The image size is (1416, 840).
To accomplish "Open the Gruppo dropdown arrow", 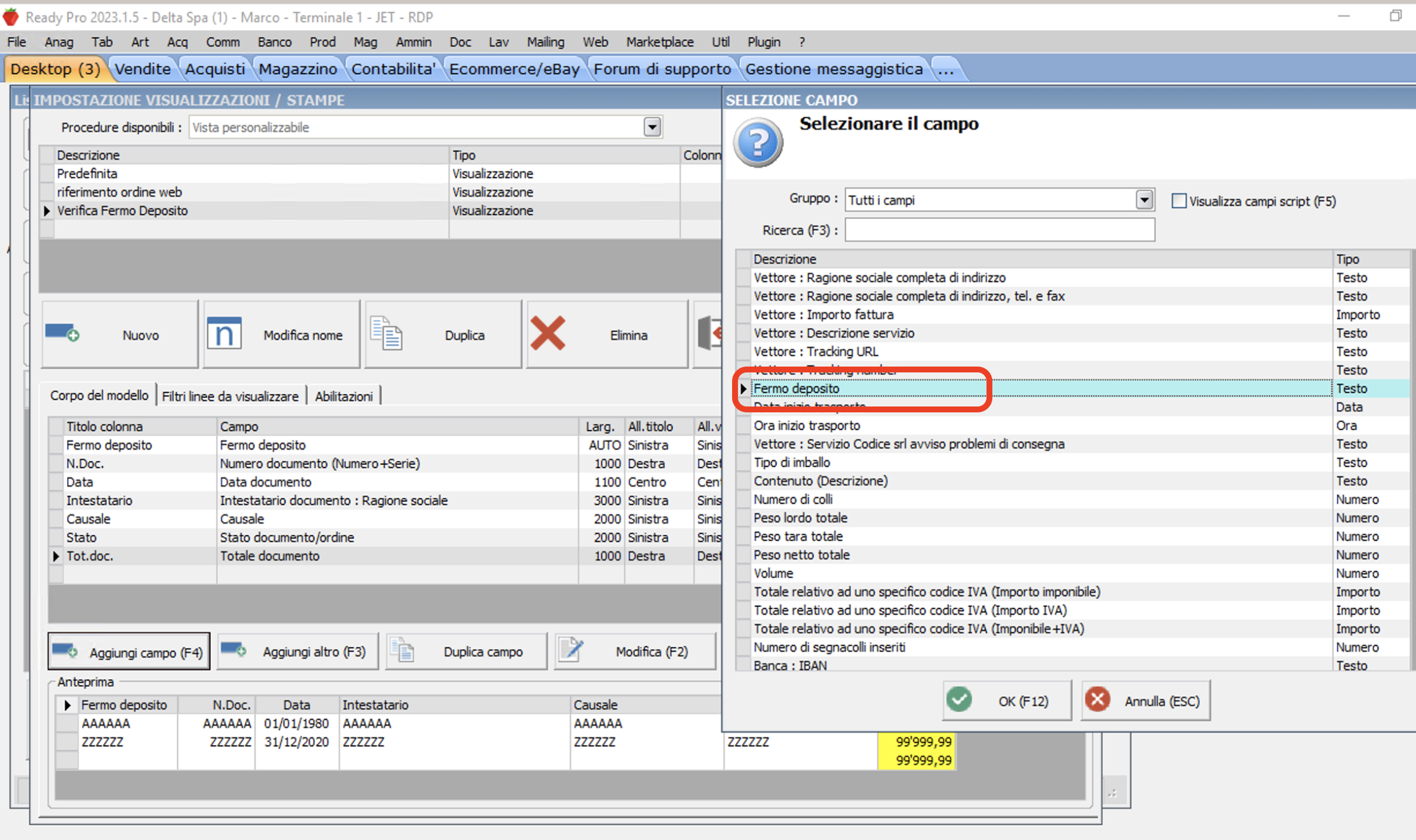I will point(1143,200).
